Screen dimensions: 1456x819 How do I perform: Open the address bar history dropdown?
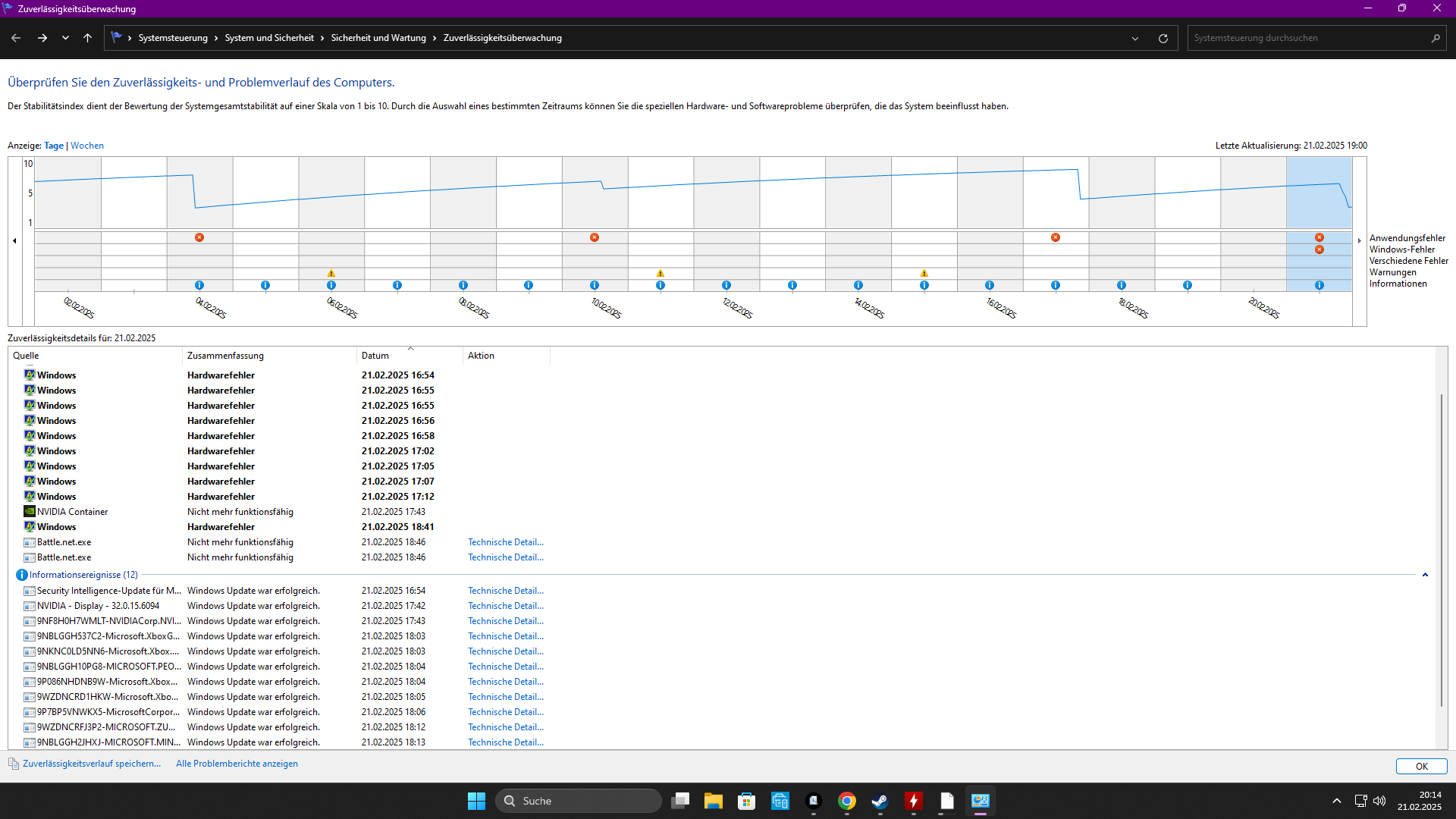(x=1135, y=38)
